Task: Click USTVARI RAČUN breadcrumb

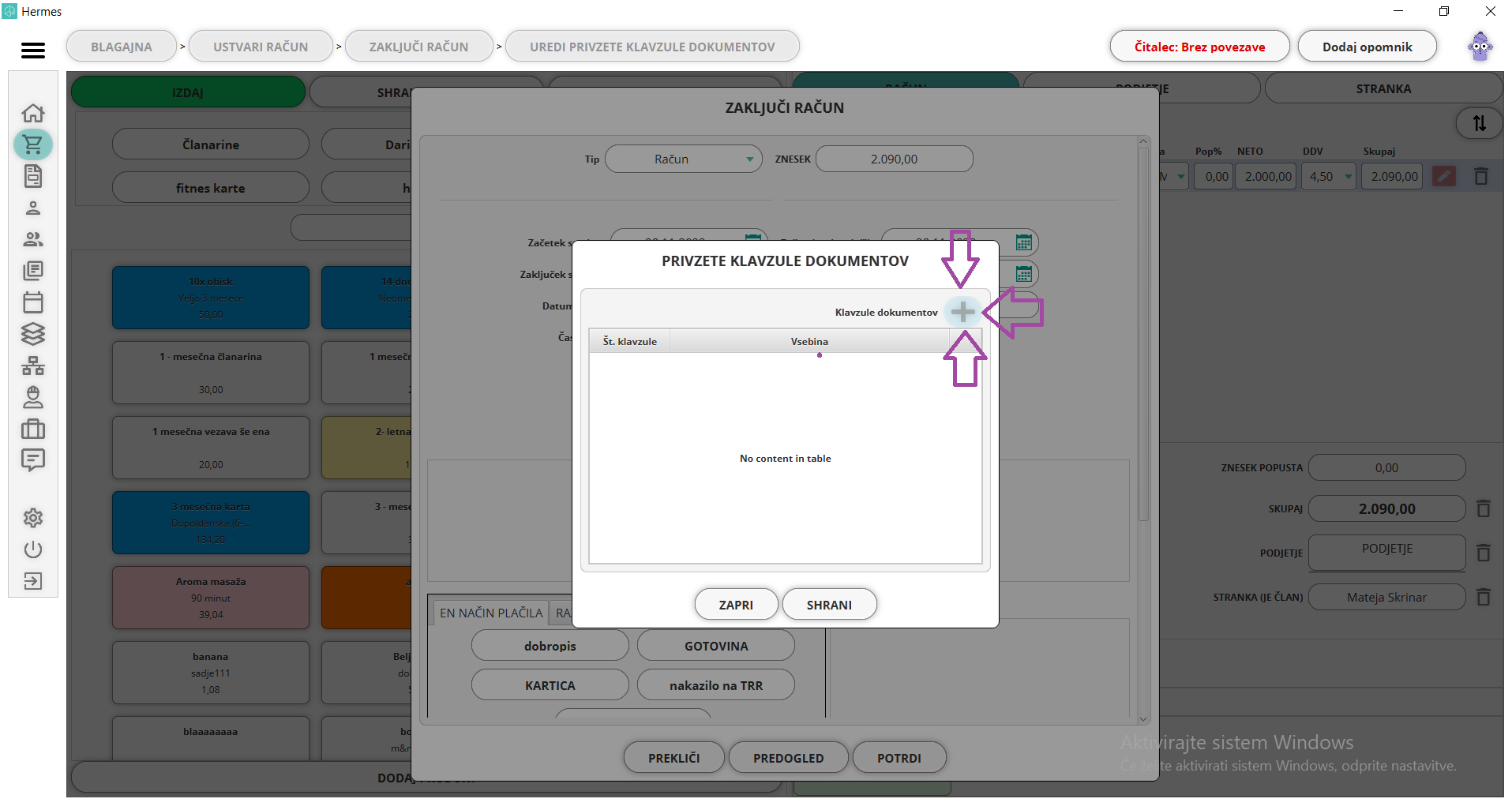Action: click(261, 47)
